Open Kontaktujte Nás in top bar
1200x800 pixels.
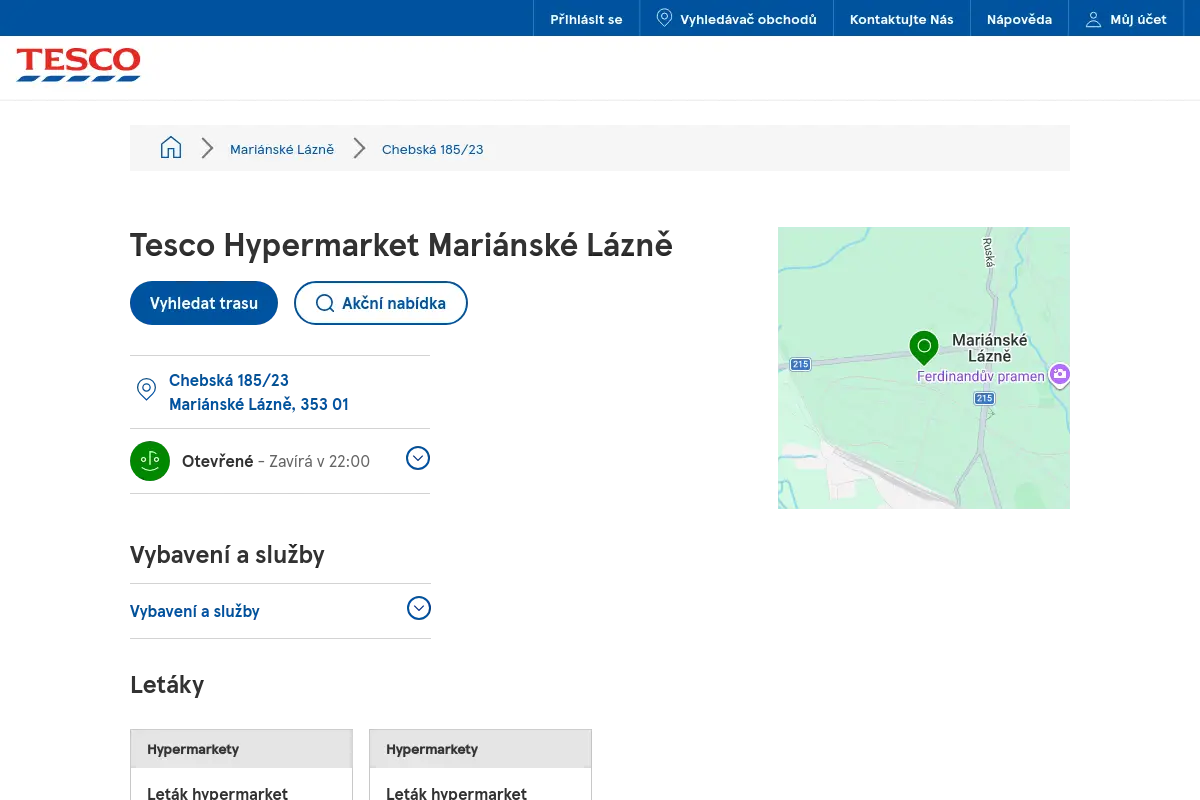click(x=902, y=19)
